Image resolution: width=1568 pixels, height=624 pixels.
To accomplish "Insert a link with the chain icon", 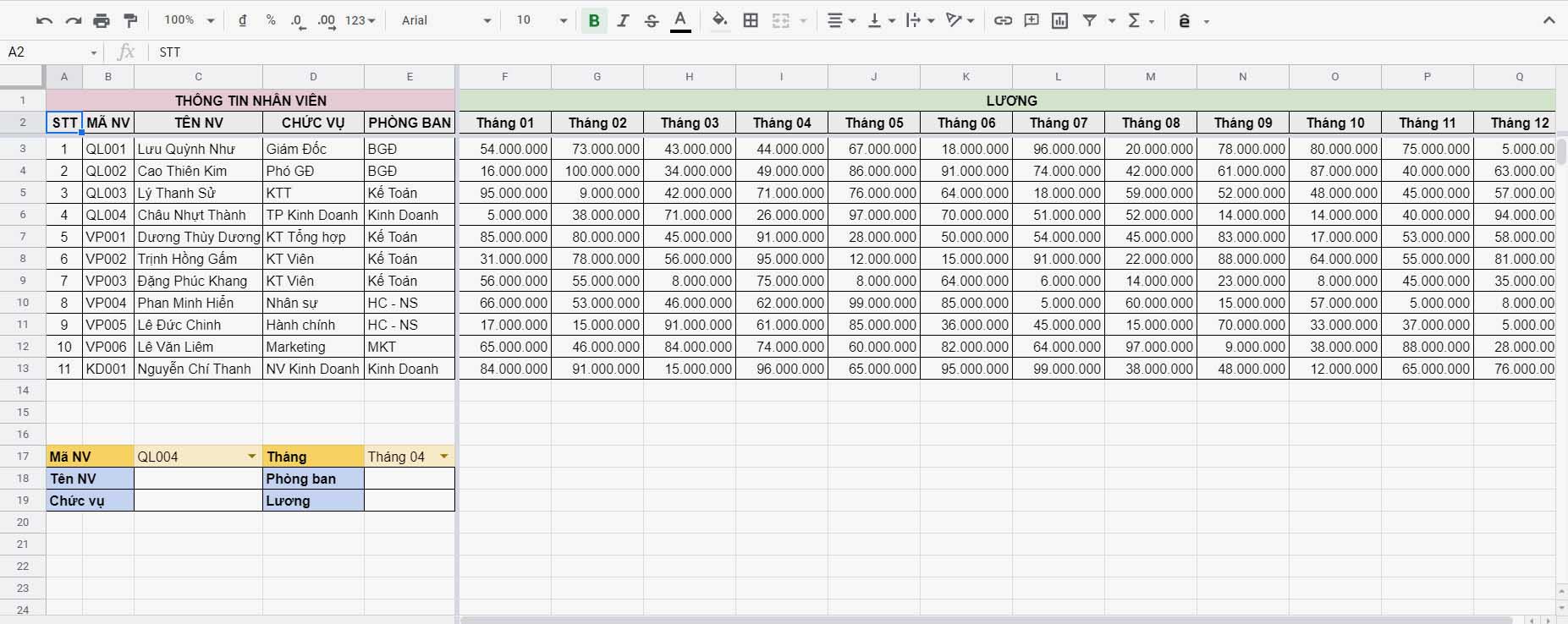I will click(1003, 20).
